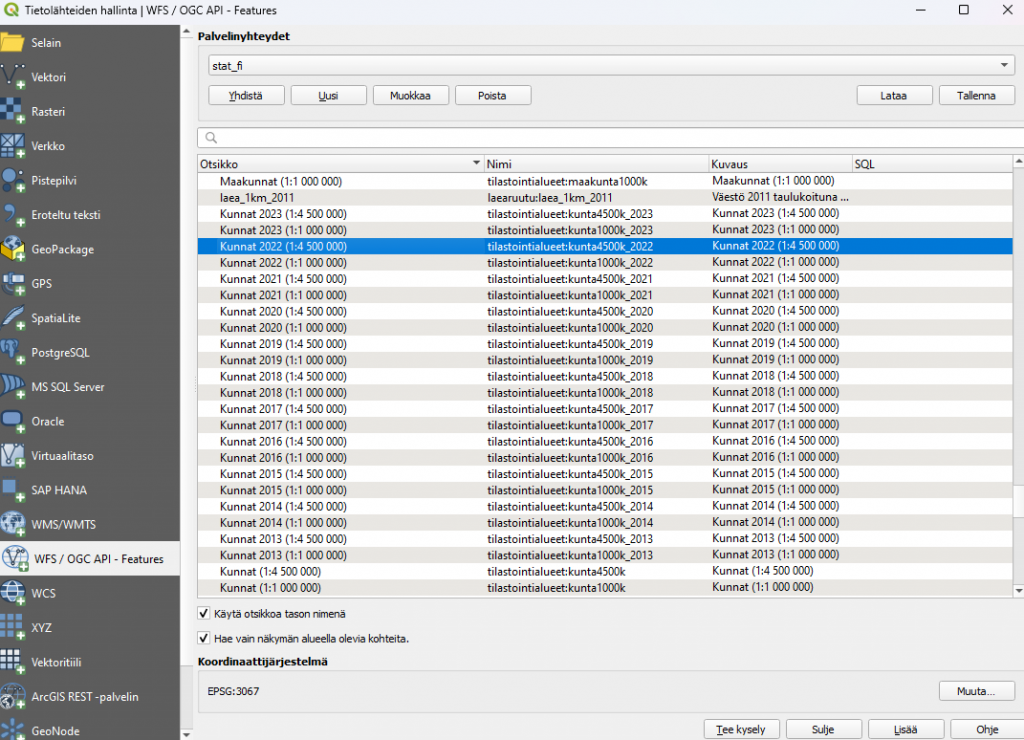This screenshot has height=740, width=1024.
Task: Click name cell 'tilastointialueet:kunta4500k_2015'
Action: 569,474
